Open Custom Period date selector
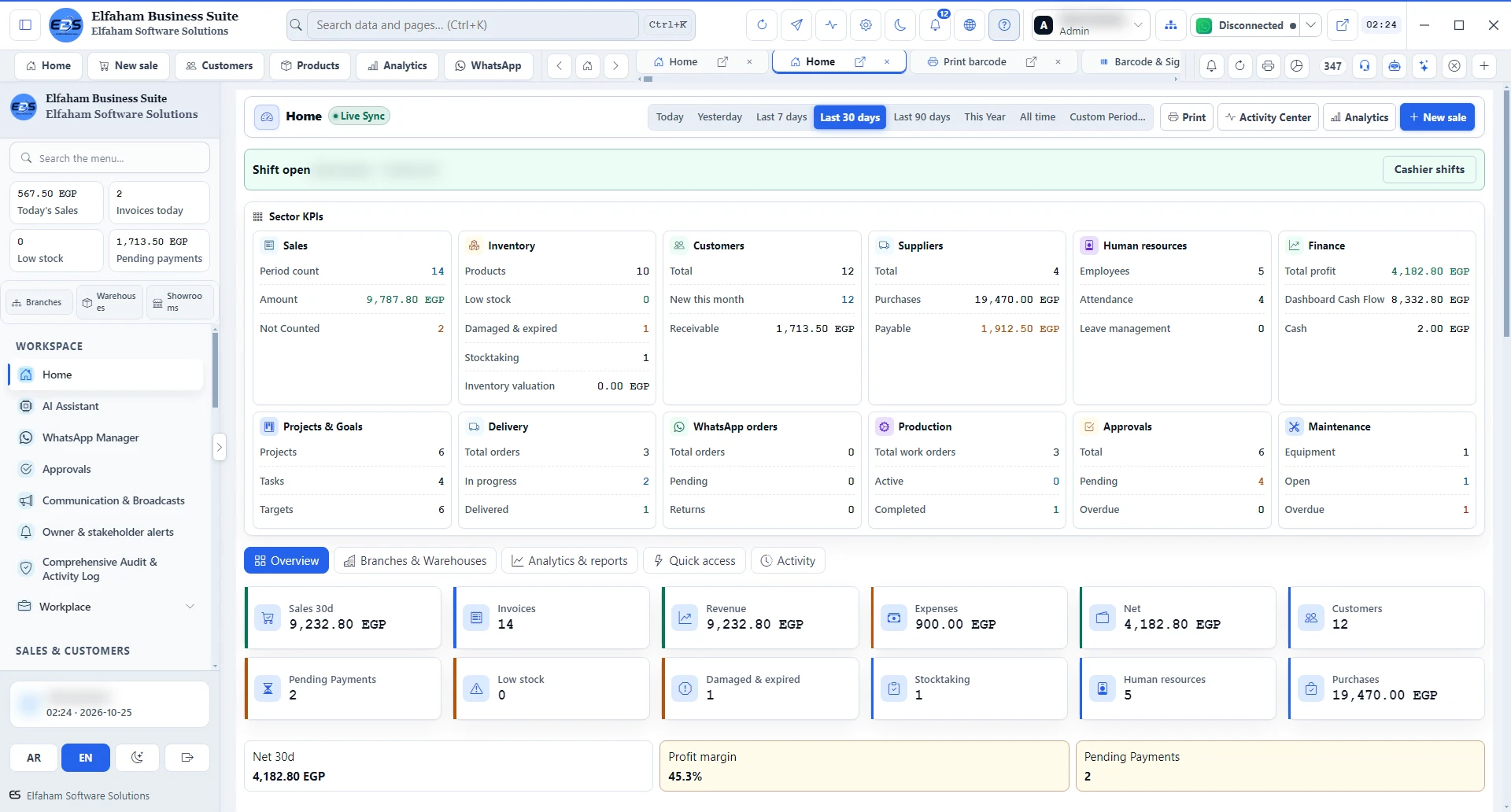1511x812 pixels. 1107,117
